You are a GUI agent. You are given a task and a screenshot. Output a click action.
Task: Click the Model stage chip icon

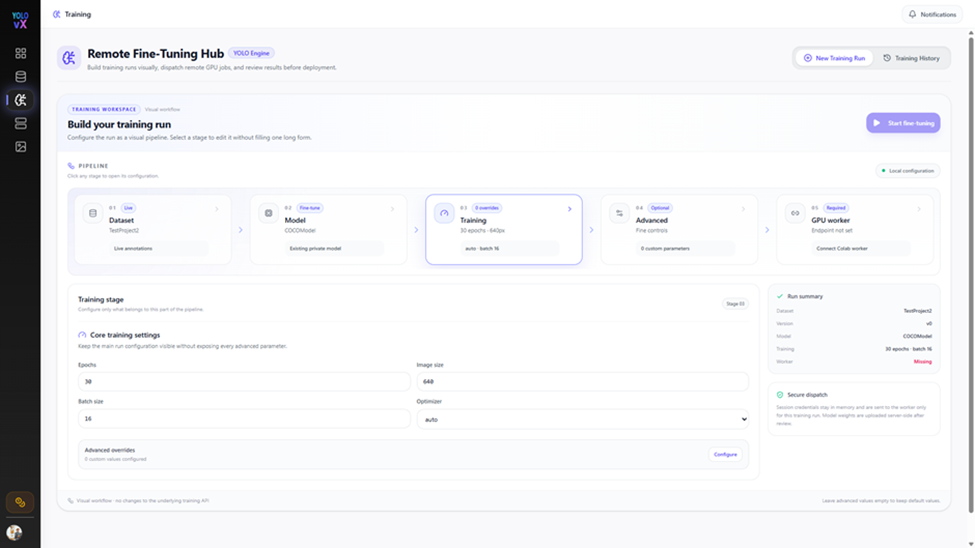(269, 213)
